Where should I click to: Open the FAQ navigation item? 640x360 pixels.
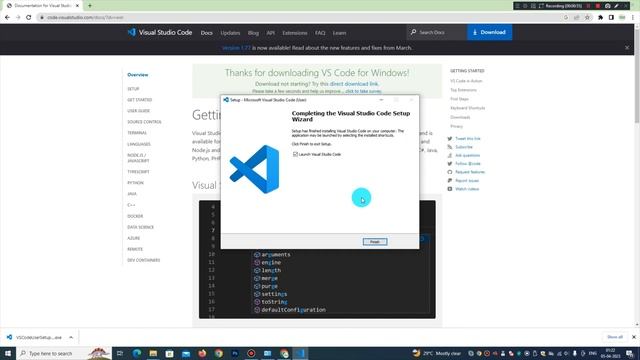click(x=320, y=33)
